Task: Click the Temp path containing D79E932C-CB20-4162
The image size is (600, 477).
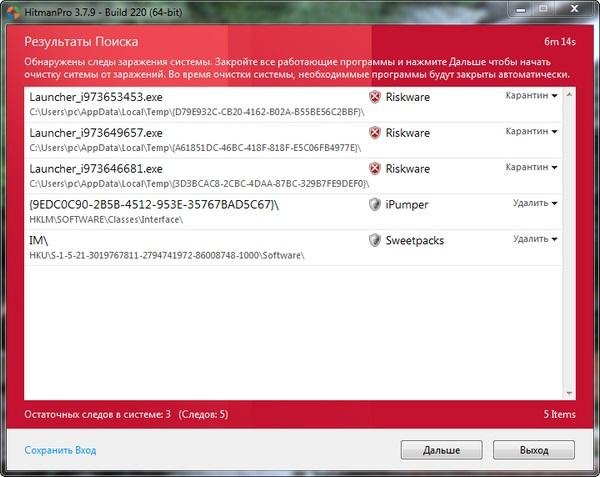Action: (197, 112)
